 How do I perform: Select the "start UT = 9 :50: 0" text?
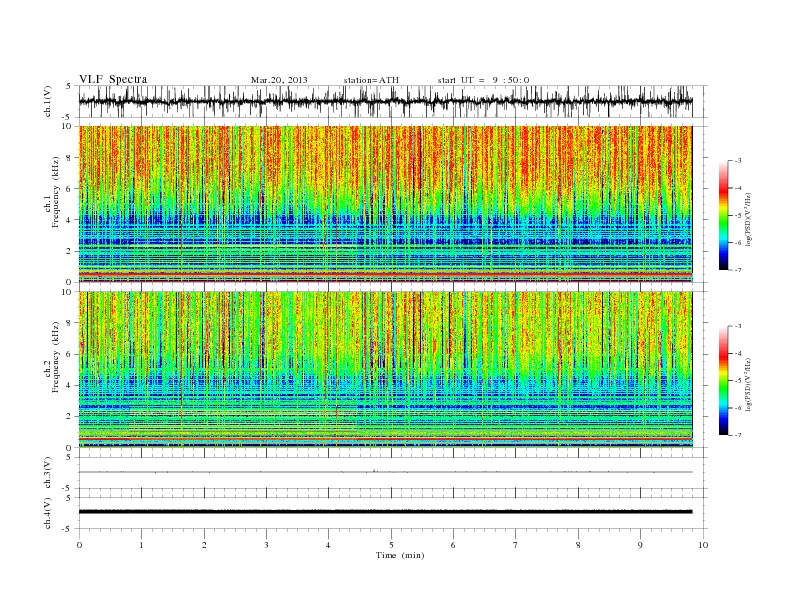[x=483, y=80]
